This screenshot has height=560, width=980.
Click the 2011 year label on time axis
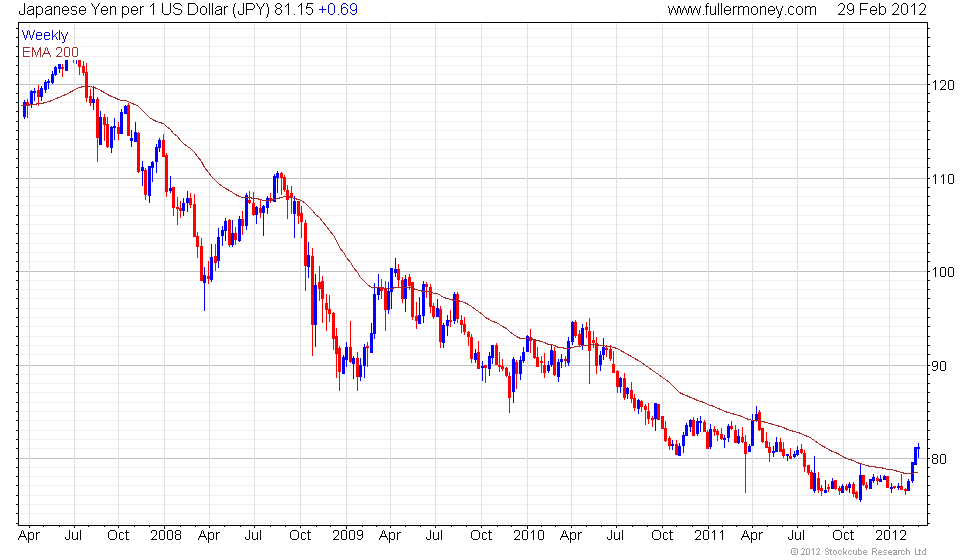tap(709, 536)
